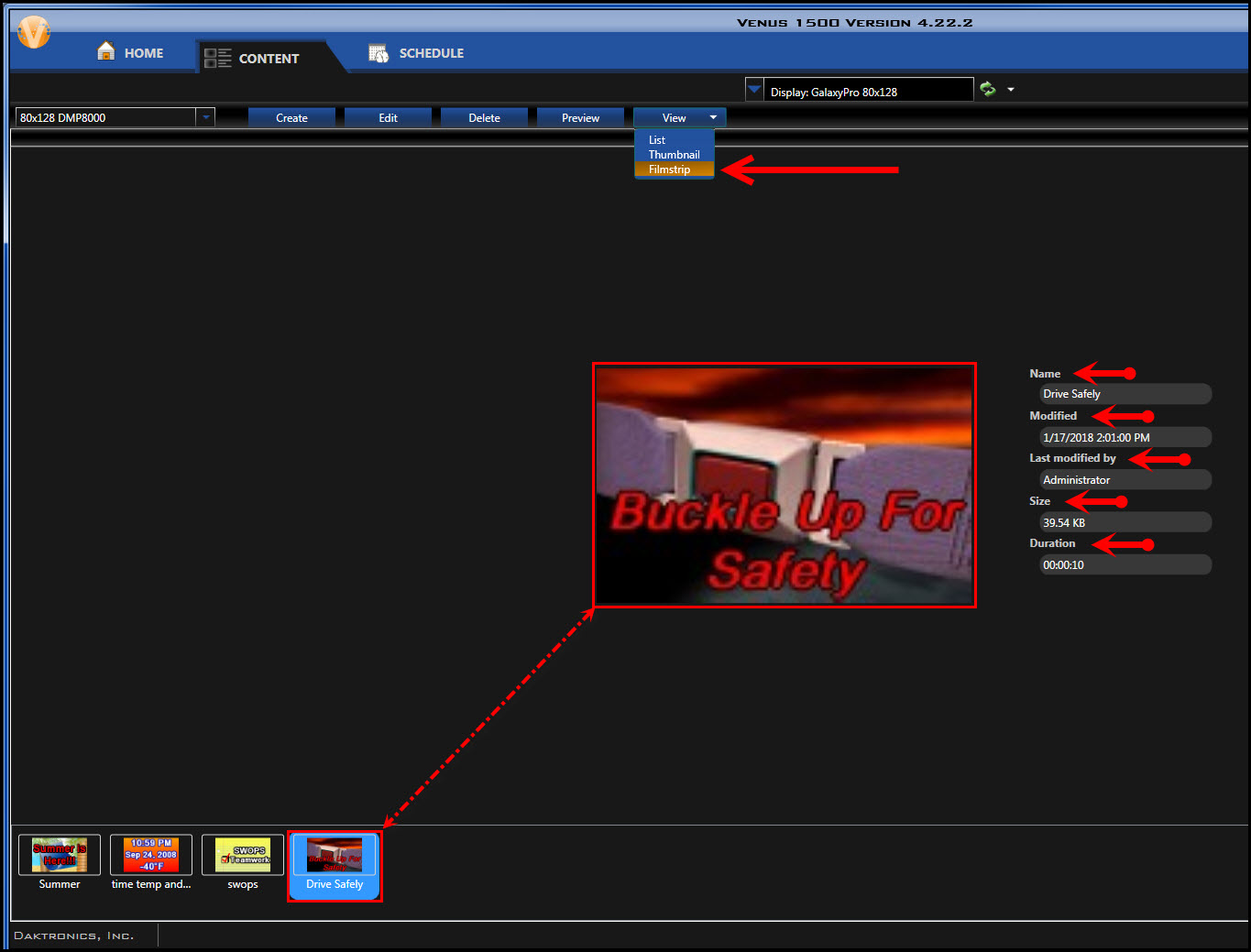This screenshot has height=952, width=1251.
Task: Click the Create button
Action: click(291, 117)
